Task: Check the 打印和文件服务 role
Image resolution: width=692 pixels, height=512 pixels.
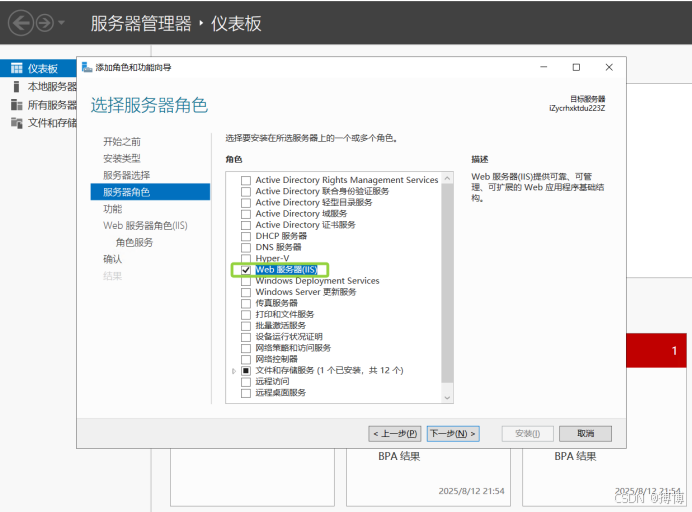Action: tap(246, 314)
